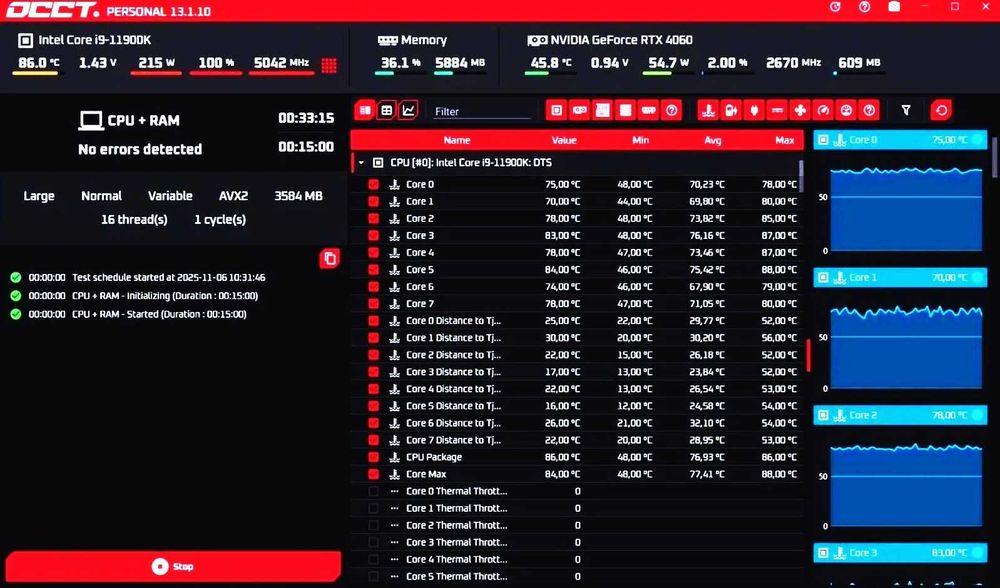Toggle the GPU hardware filter icon
Image resolution: width=1000 pixels, height=588 pixels.
(579, 110)
